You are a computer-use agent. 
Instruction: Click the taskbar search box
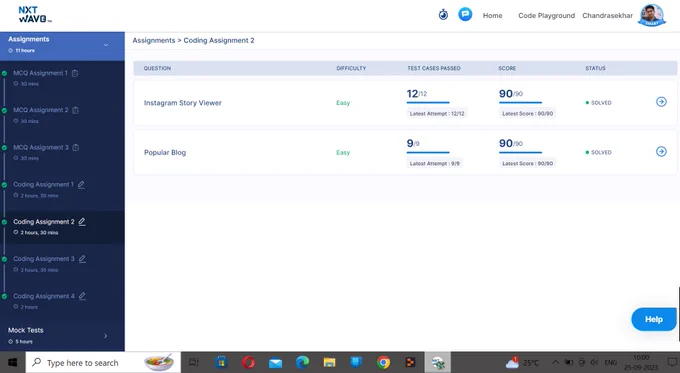click(x=103, y=362)
